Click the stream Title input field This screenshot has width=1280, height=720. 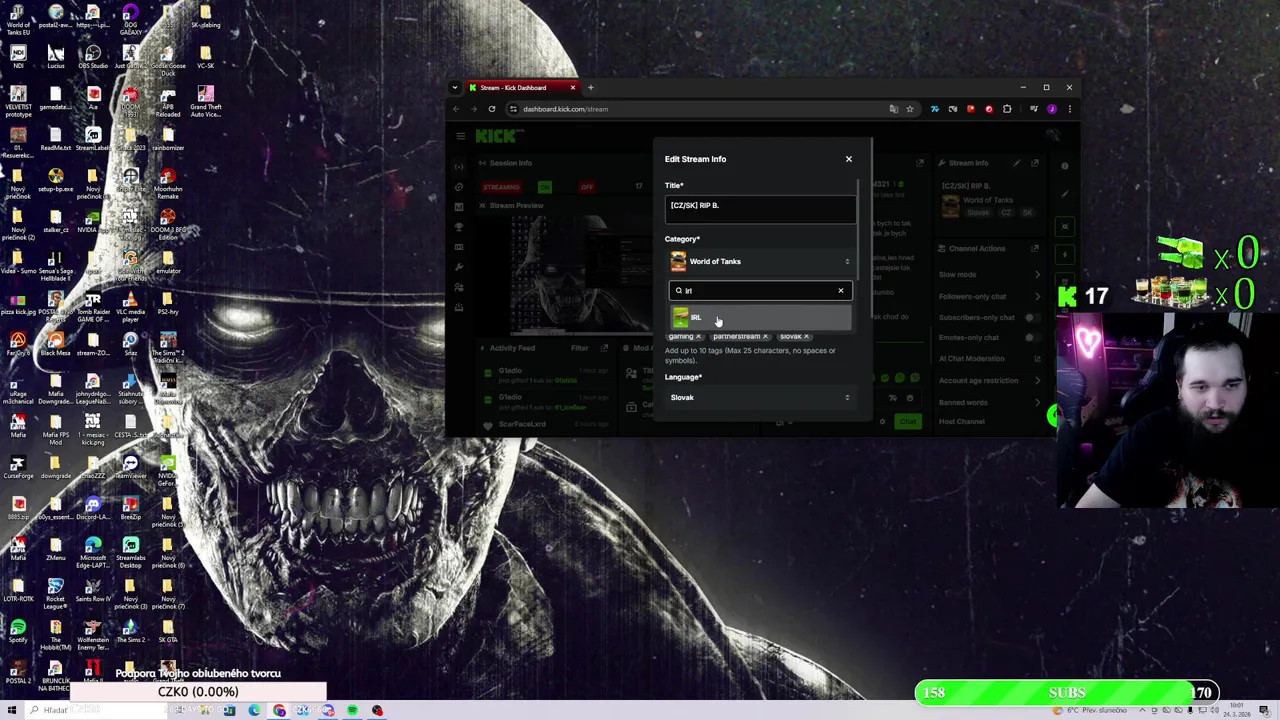[760, 207]
